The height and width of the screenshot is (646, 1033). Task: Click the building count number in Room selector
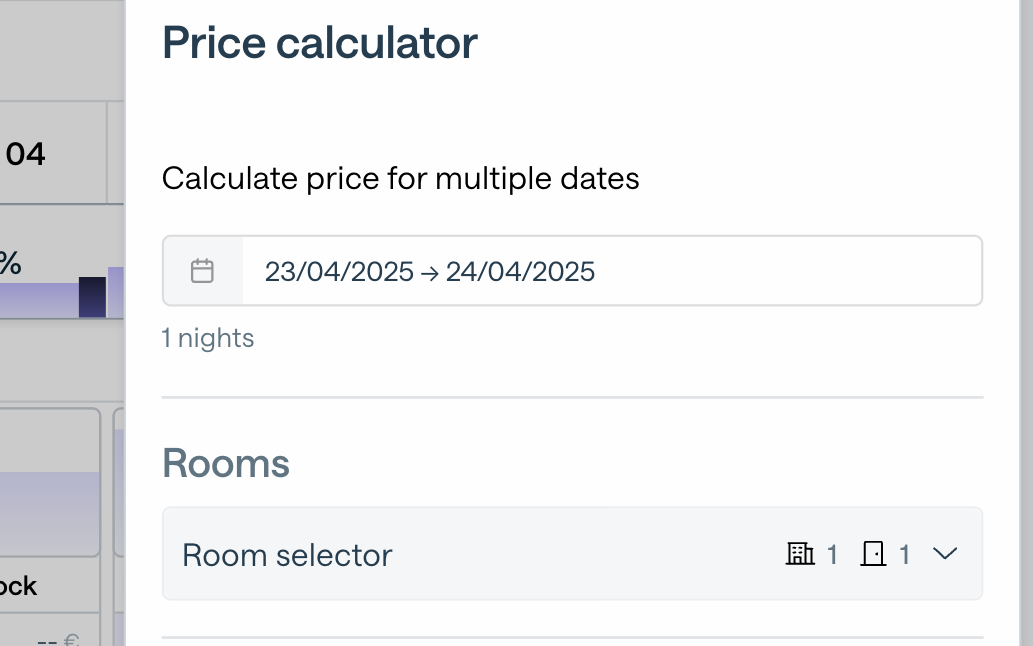[832, 555]
